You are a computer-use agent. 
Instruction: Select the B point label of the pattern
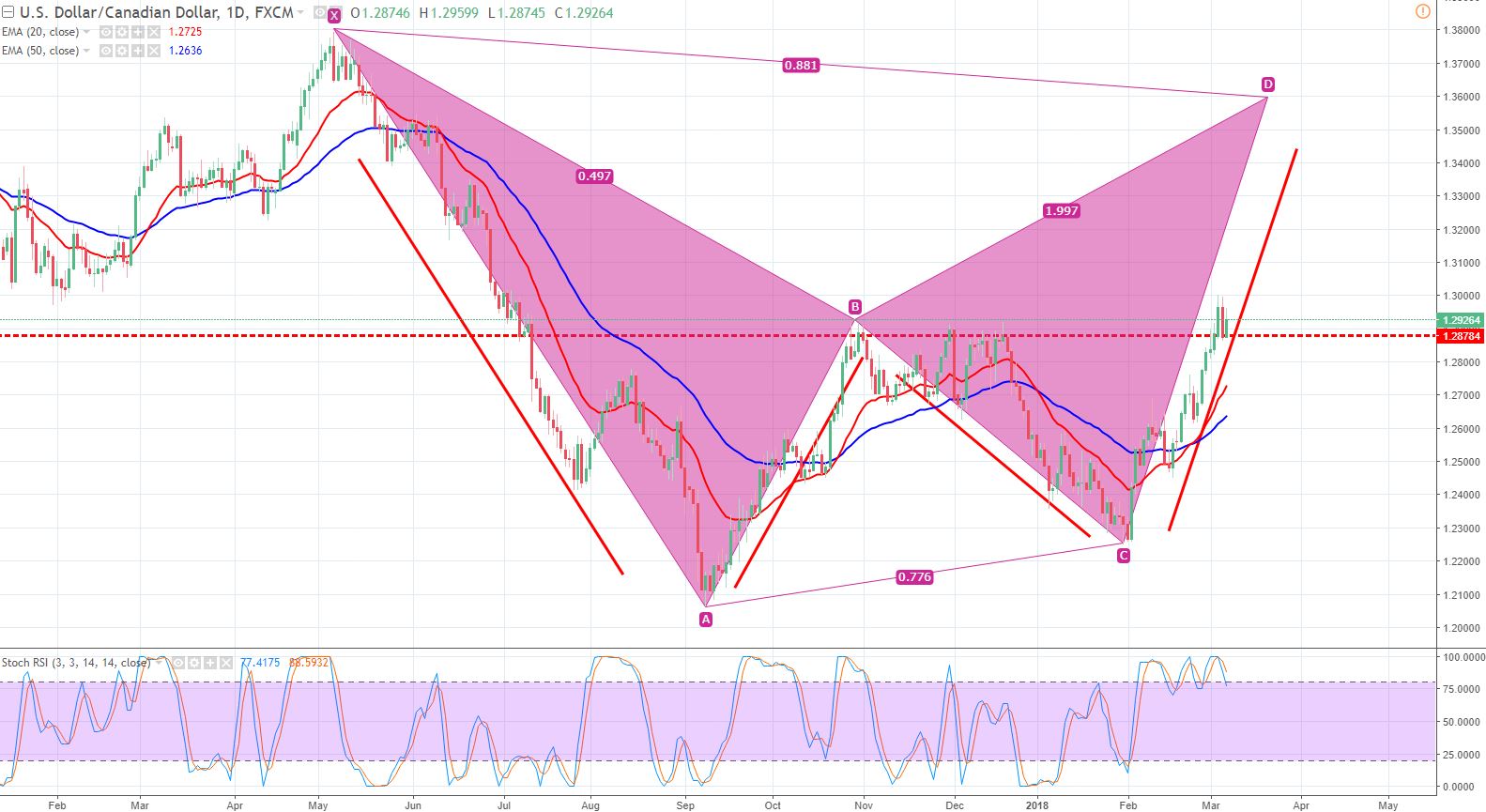click(x=855, y=307)
